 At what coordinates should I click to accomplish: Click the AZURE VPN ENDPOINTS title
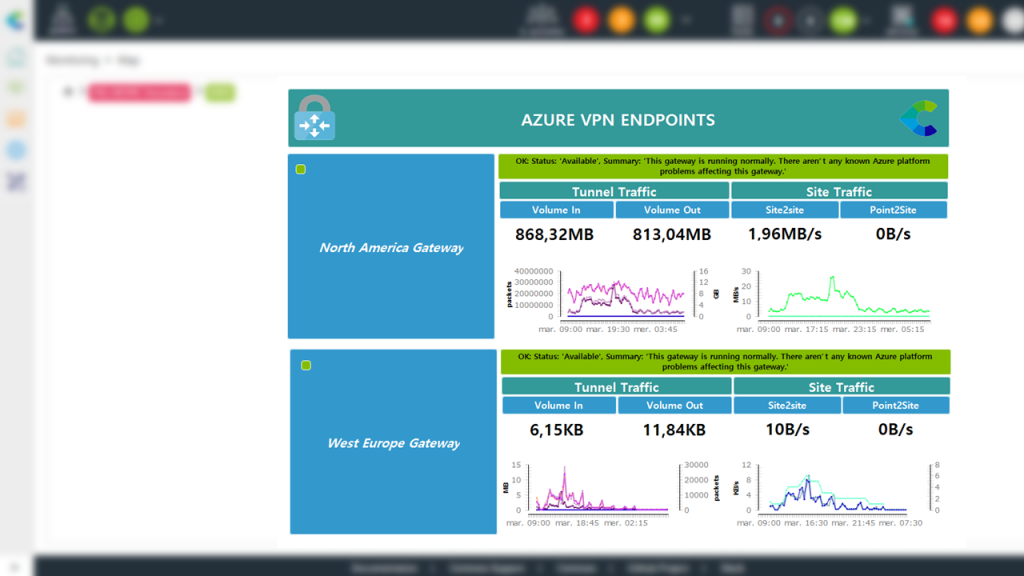pyautogui.click(x=618, y=120)
